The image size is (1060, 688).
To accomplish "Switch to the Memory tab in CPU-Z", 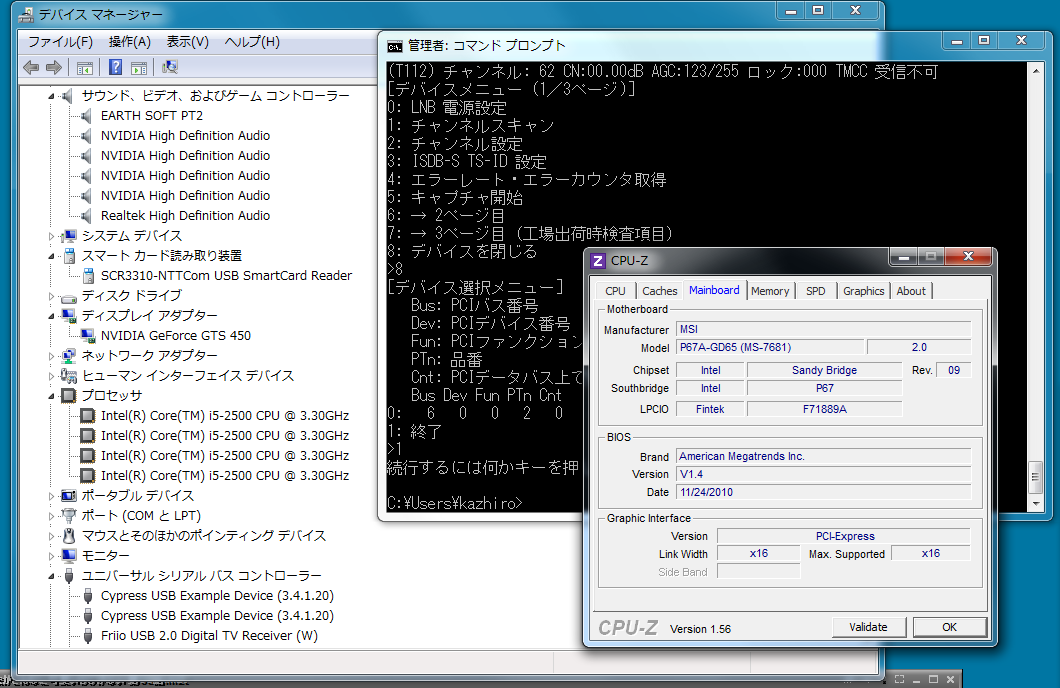I will pos(770,291).
